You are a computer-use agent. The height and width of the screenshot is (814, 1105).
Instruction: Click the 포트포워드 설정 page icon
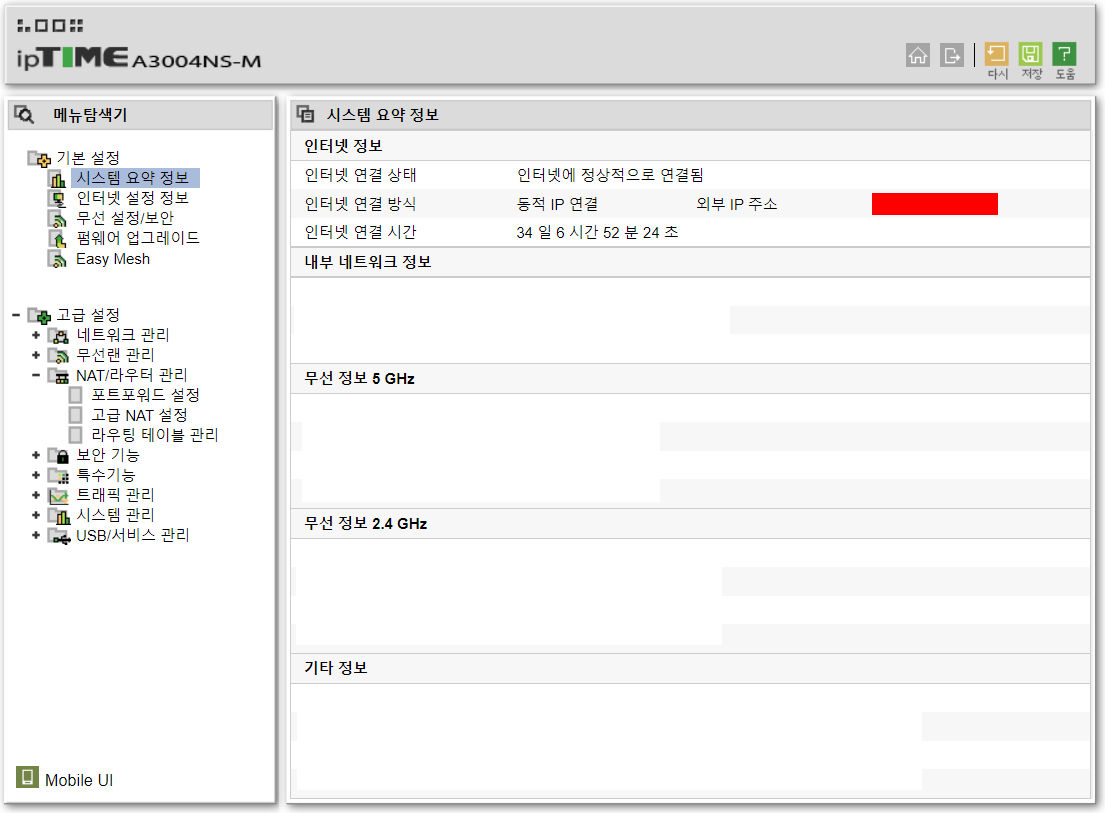click(x=75, y=395)
